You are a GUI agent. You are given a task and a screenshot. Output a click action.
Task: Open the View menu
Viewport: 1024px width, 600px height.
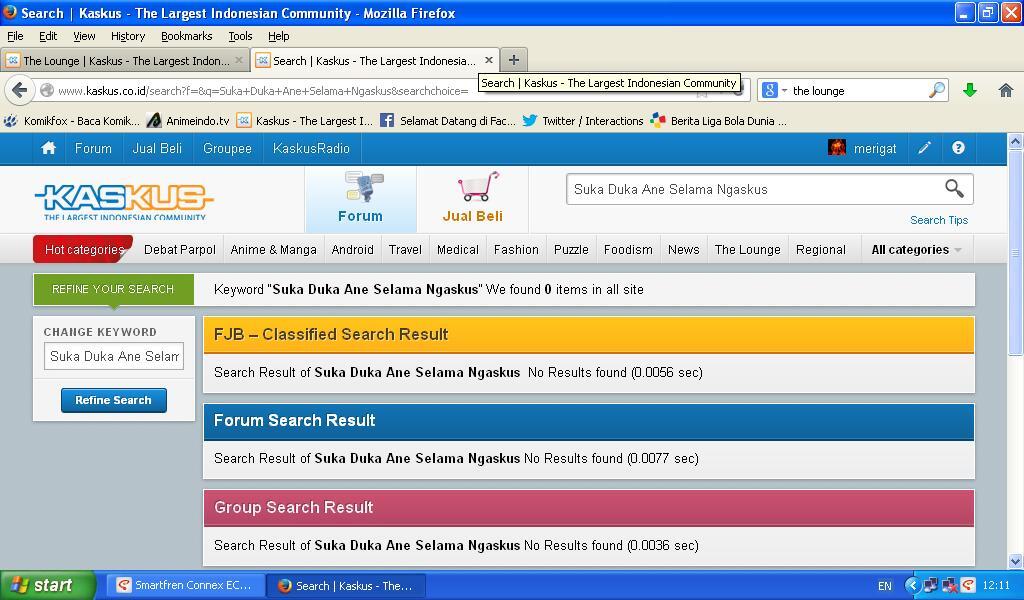coord(84,36)
